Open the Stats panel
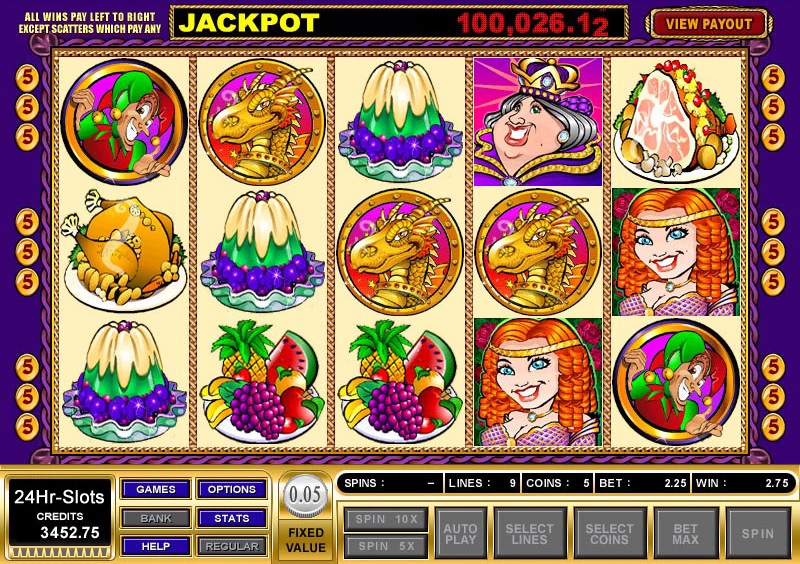The width and height of the screenshot is (800, 564). pyautogui.click(x=232, y=518)
